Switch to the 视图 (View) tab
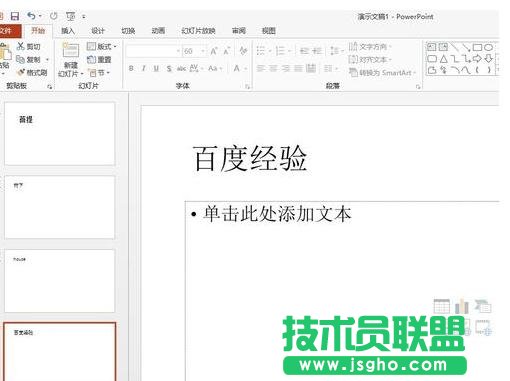 [269, 31]
